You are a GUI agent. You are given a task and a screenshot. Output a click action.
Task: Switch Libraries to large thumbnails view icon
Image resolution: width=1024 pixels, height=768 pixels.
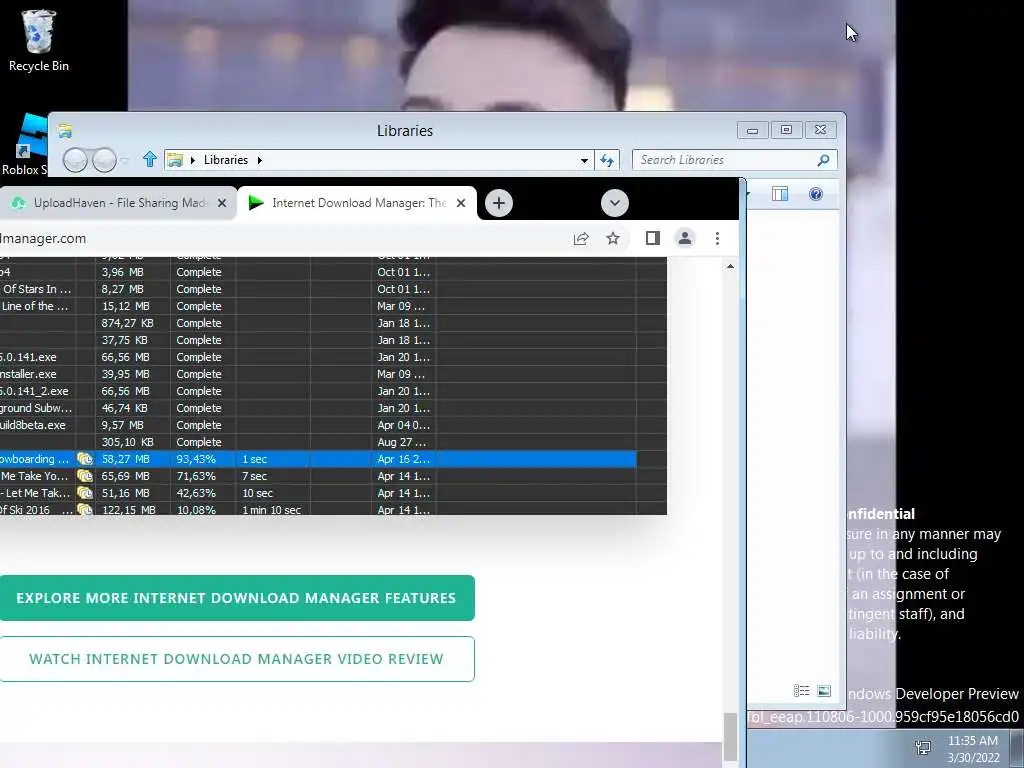pyautogui.click(x=824, y=690)
